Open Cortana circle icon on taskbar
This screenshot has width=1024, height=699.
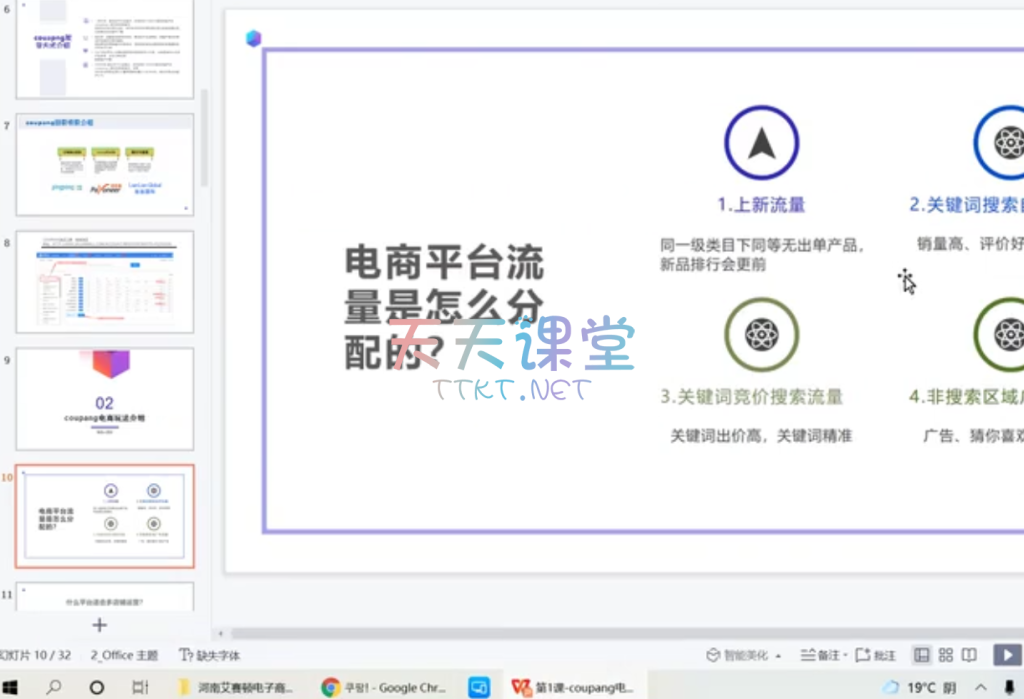coord(97,687)
